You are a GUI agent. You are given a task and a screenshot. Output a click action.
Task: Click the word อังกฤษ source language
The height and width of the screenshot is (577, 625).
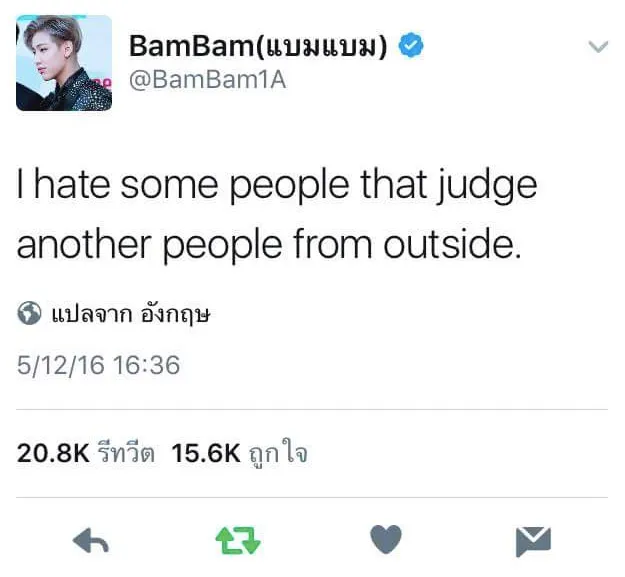pyautogui.click(x=175, y=314)
